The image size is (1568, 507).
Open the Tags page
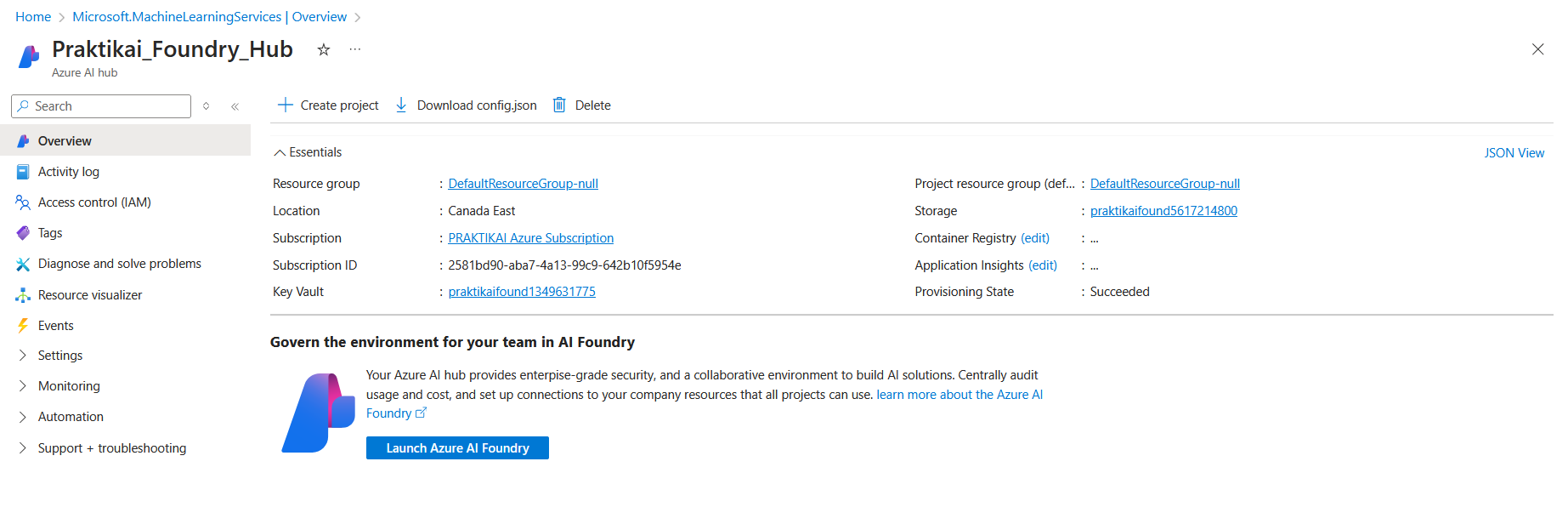click(50, 232)
